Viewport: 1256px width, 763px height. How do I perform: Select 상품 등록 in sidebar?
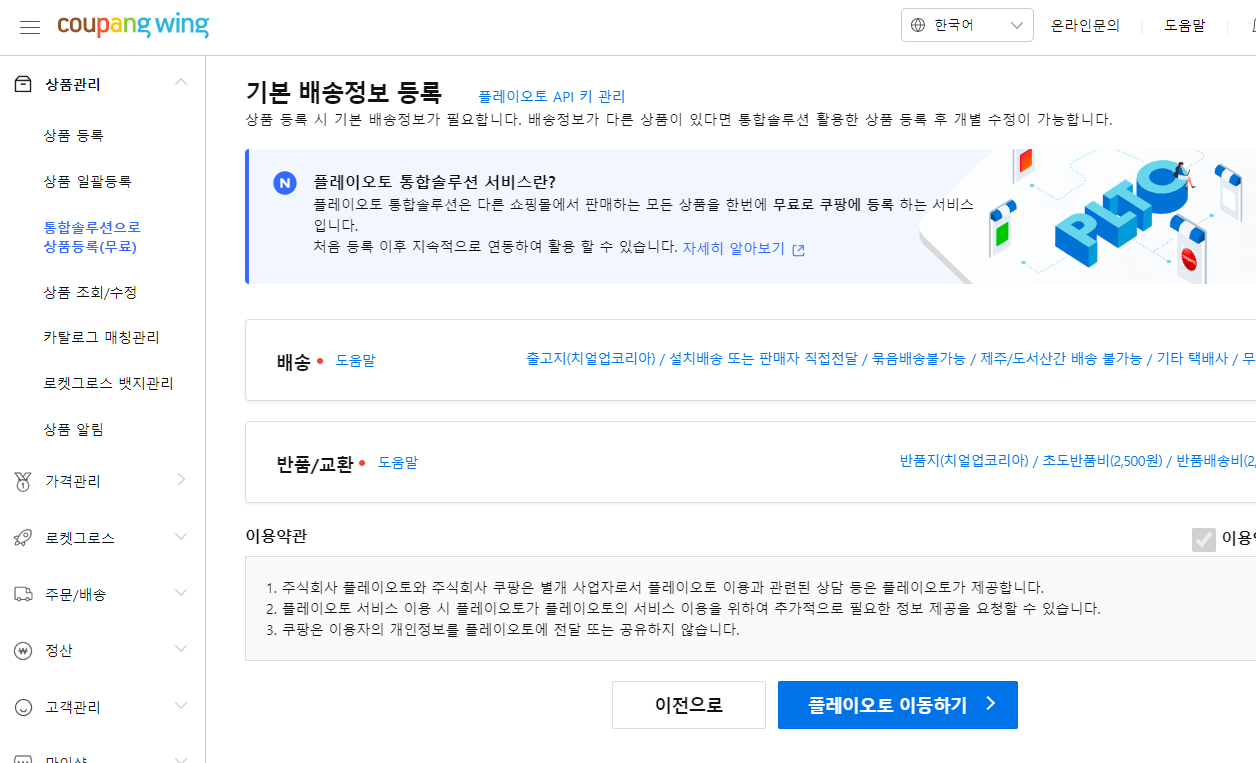tap(74, 135)
